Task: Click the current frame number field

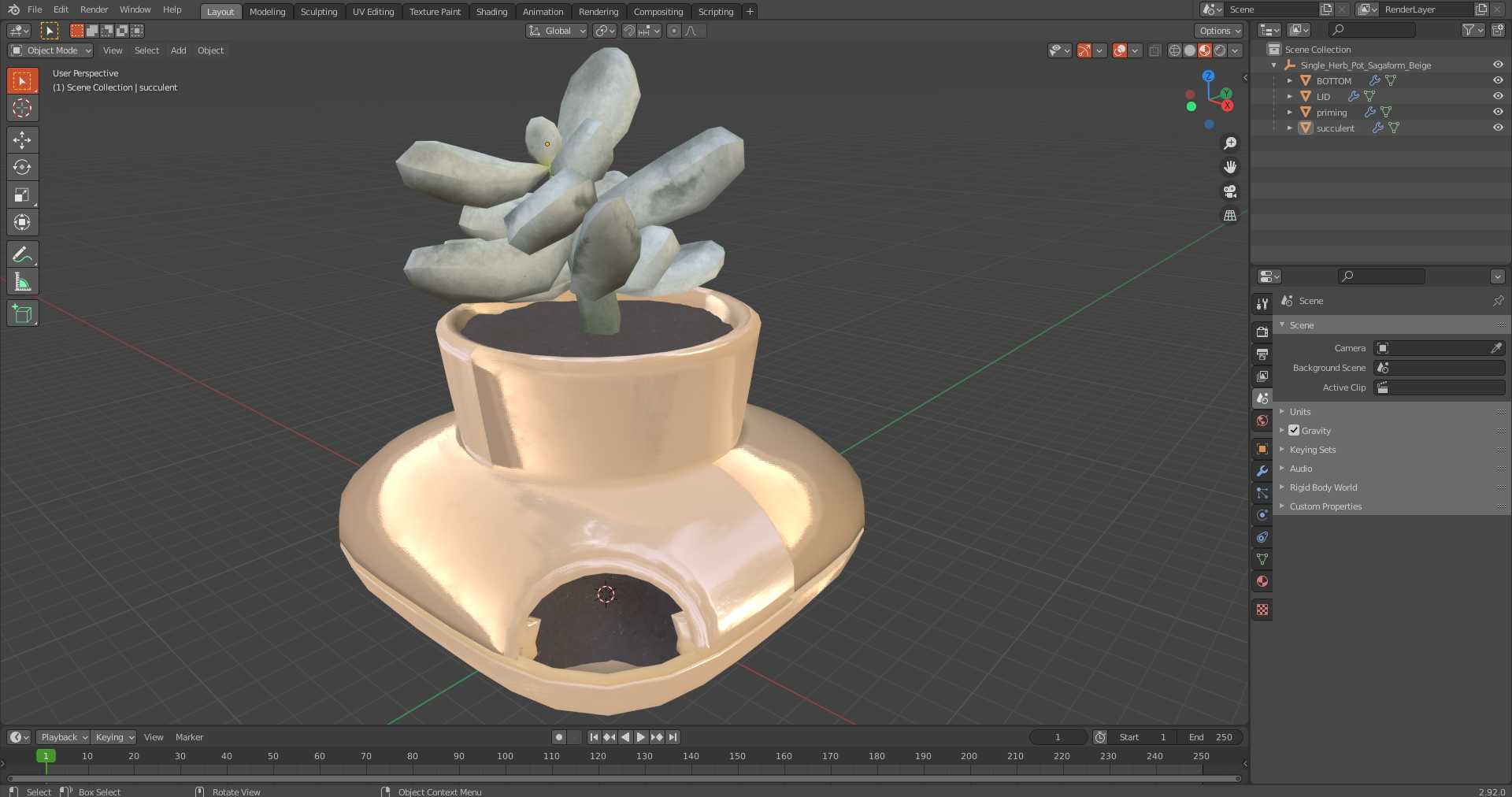Action: [1058, 737]
